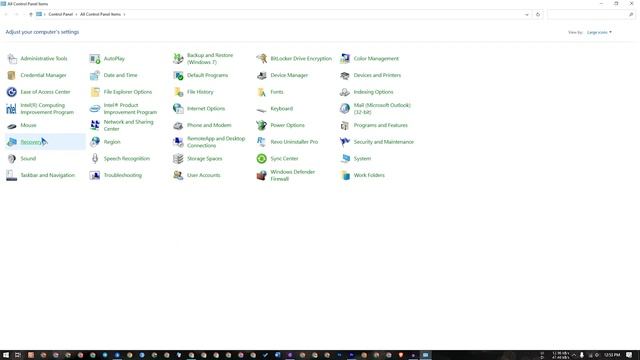Open the Ease of Access Center icon
640x360 pixels.
(x=12, y=92)
